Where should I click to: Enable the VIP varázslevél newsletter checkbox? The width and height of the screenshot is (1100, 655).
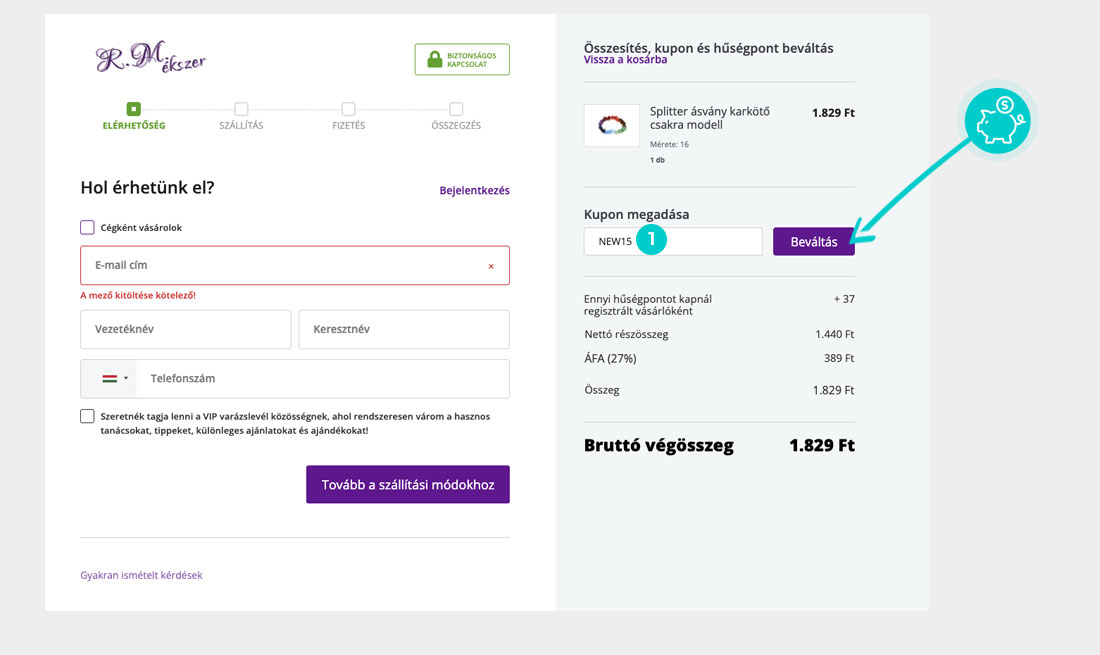88,416
